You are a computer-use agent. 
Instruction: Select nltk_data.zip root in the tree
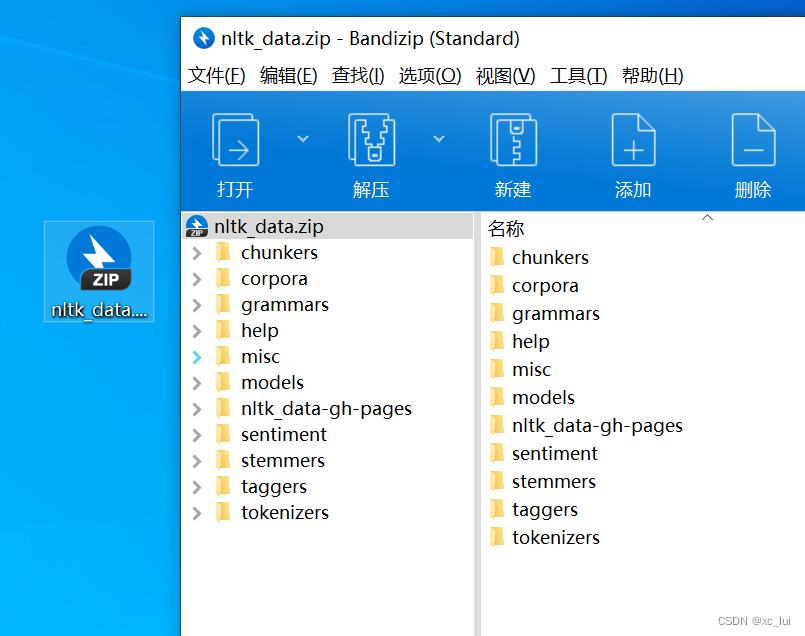328,226
